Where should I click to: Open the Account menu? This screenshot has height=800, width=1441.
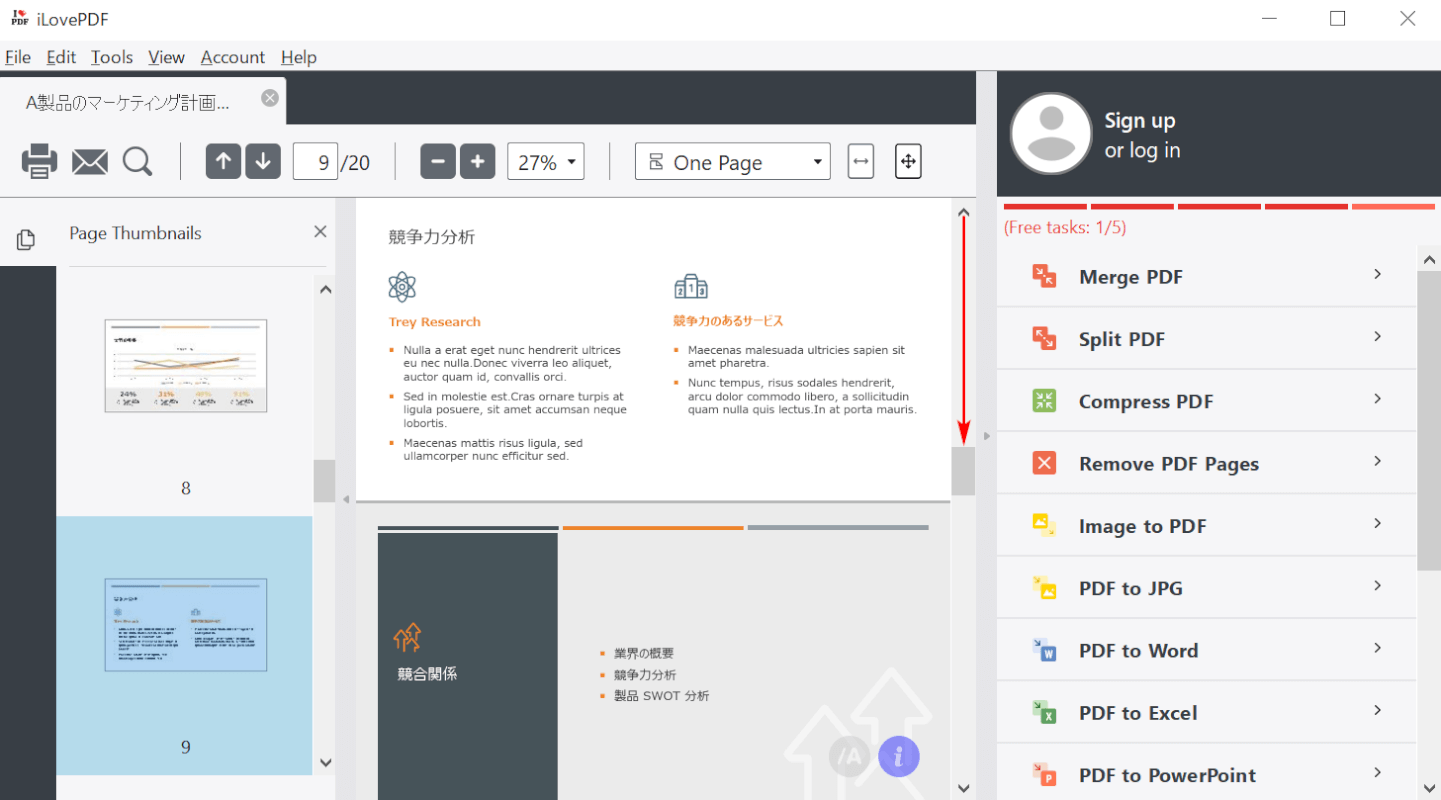(232, 57)
